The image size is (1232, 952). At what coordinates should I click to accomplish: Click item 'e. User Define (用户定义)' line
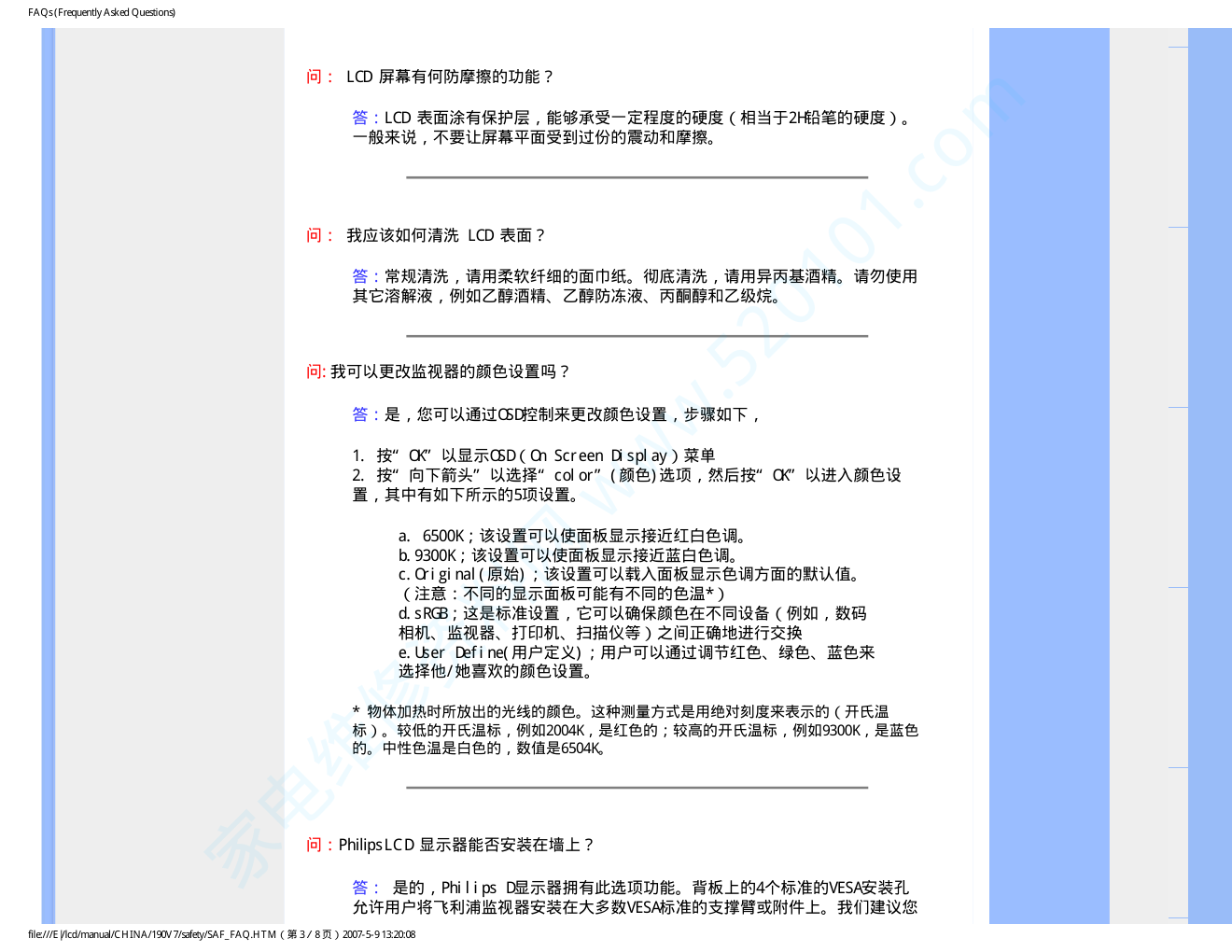tap(637, 652)
